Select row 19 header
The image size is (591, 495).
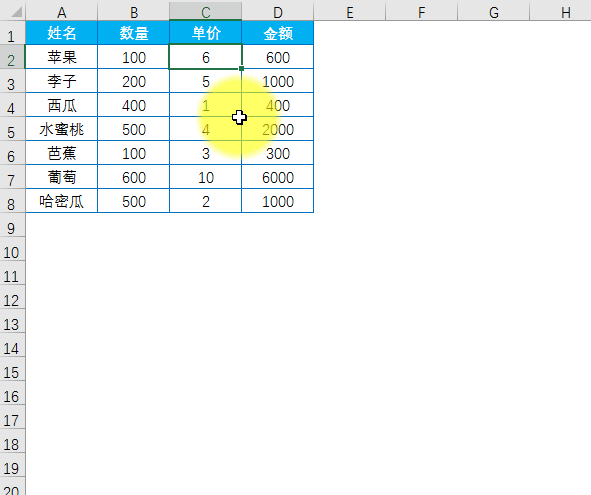click(x=12, y=464)
